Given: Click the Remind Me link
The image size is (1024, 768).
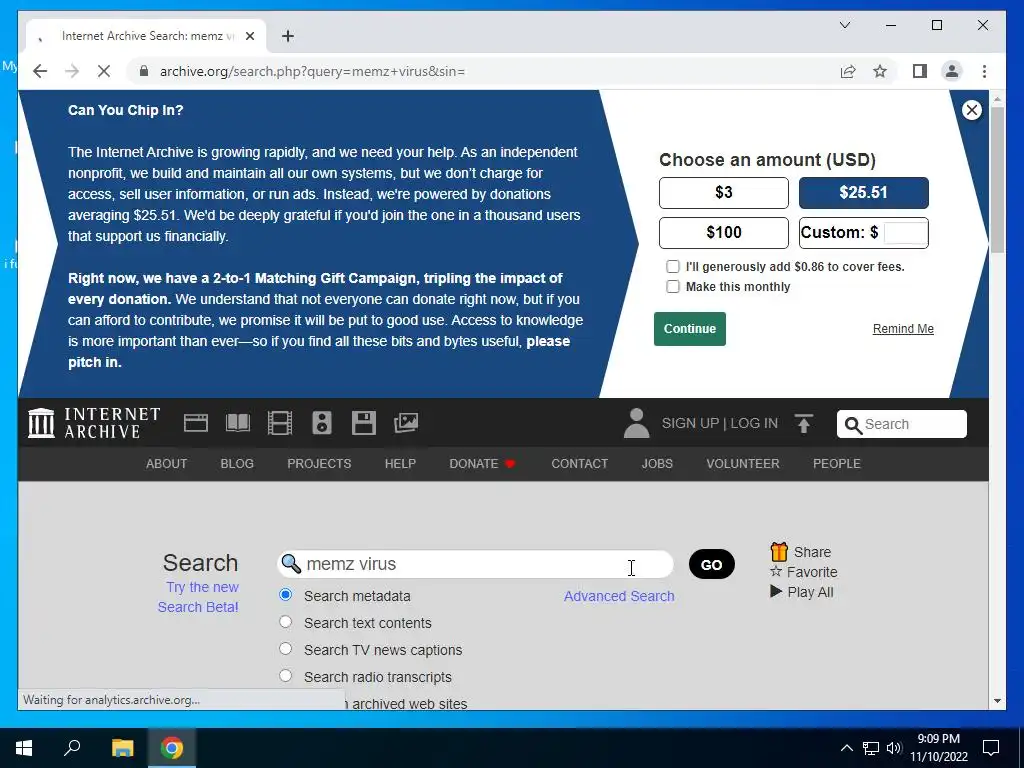Looking at the screenshot, I should pos(903,328).
